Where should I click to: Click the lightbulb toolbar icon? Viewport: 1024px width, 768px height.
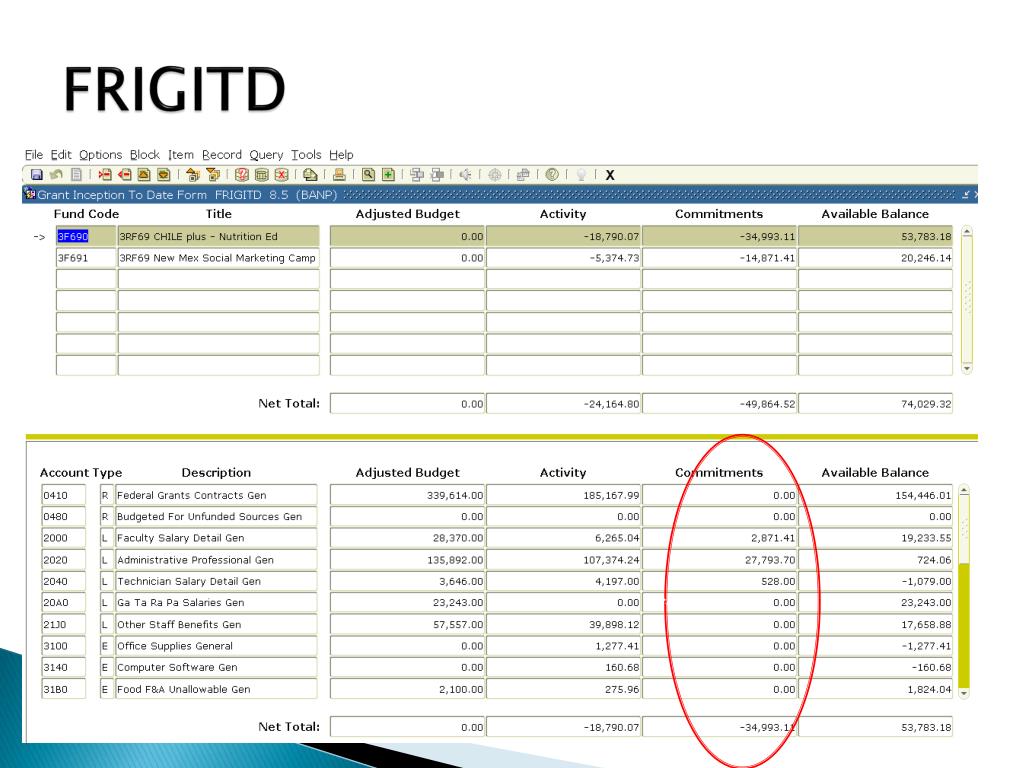581,174
